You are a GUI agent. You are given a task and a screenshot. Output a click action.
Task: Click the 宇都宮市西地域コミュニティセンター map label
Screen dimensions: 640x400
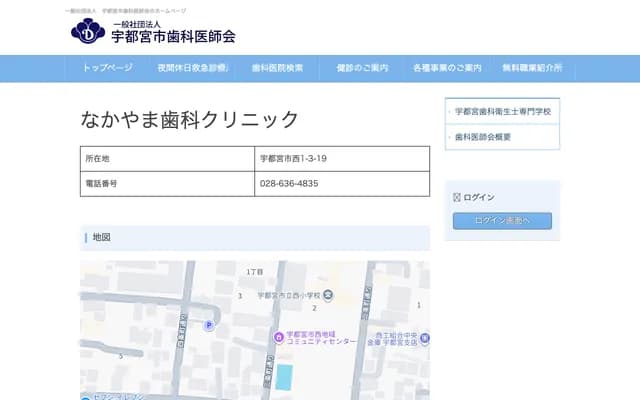tap(321, 338)
